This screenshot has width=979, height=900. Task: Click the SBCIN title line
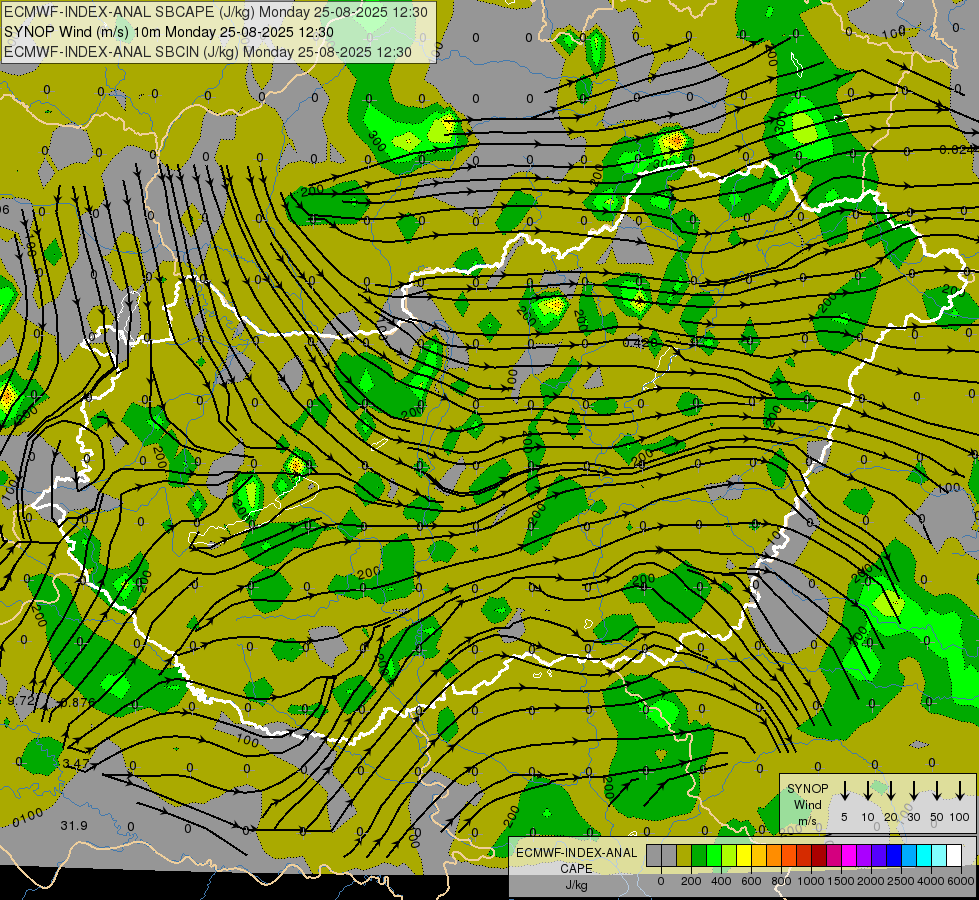click(208, 52)
